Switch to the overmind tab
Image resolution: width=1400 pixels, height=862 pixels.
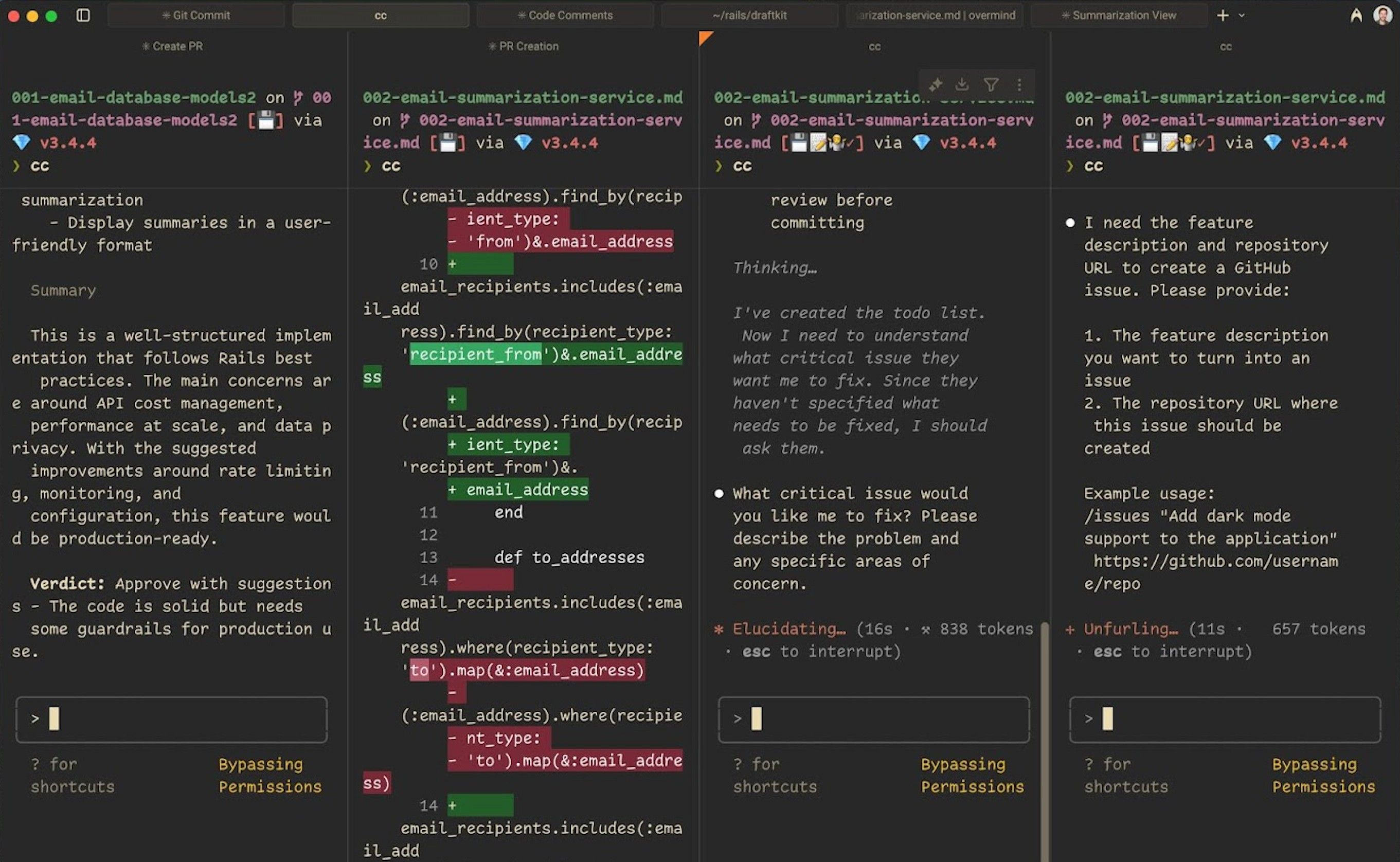935,15
